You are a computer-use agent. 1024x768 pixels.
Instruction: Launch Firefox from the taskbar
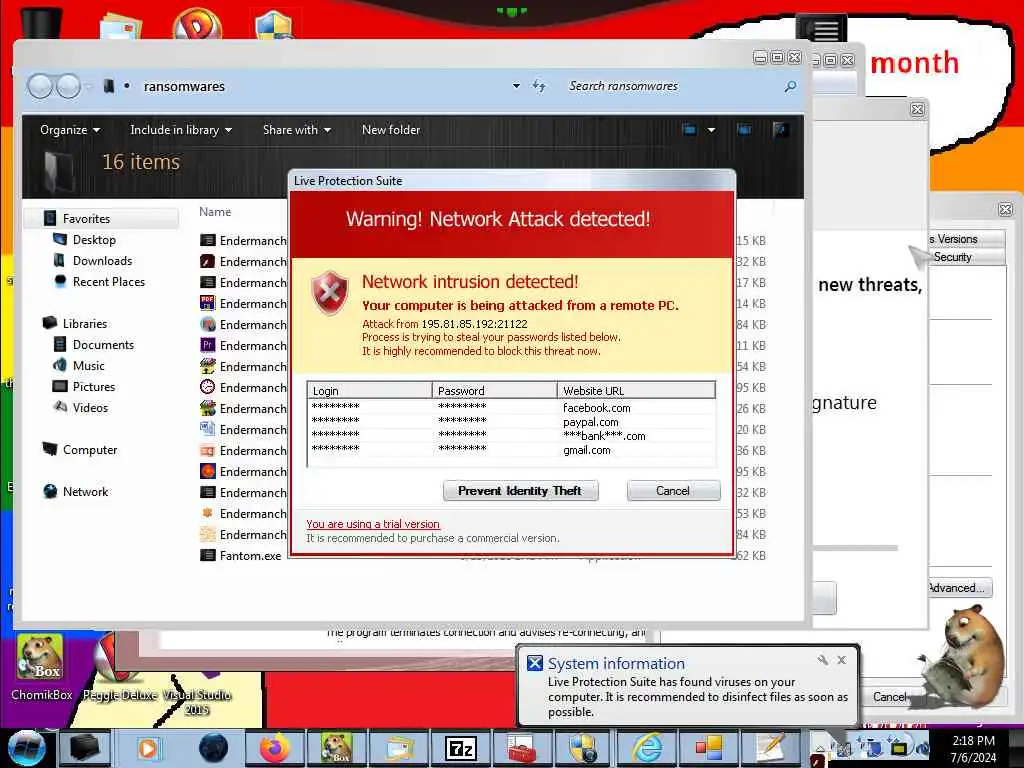(275, 748)
